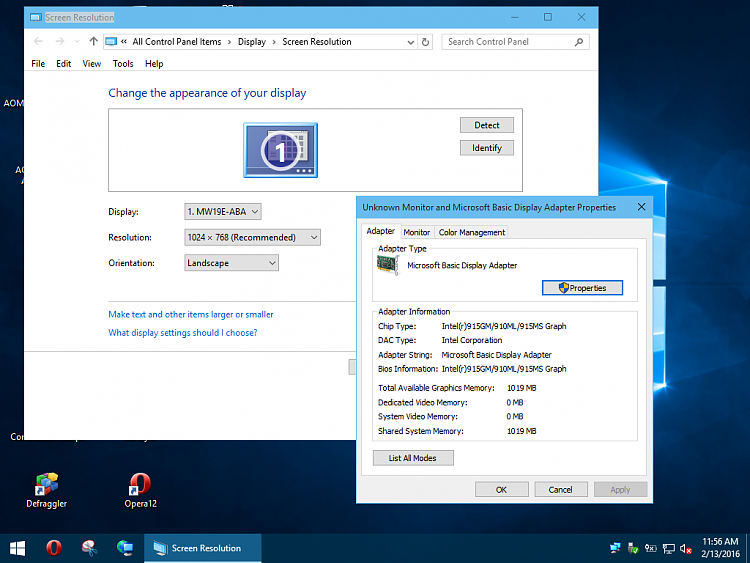Viewport: 750px width, 563px height.
Task: Switch to the Monitor tab
Action: 417,232
